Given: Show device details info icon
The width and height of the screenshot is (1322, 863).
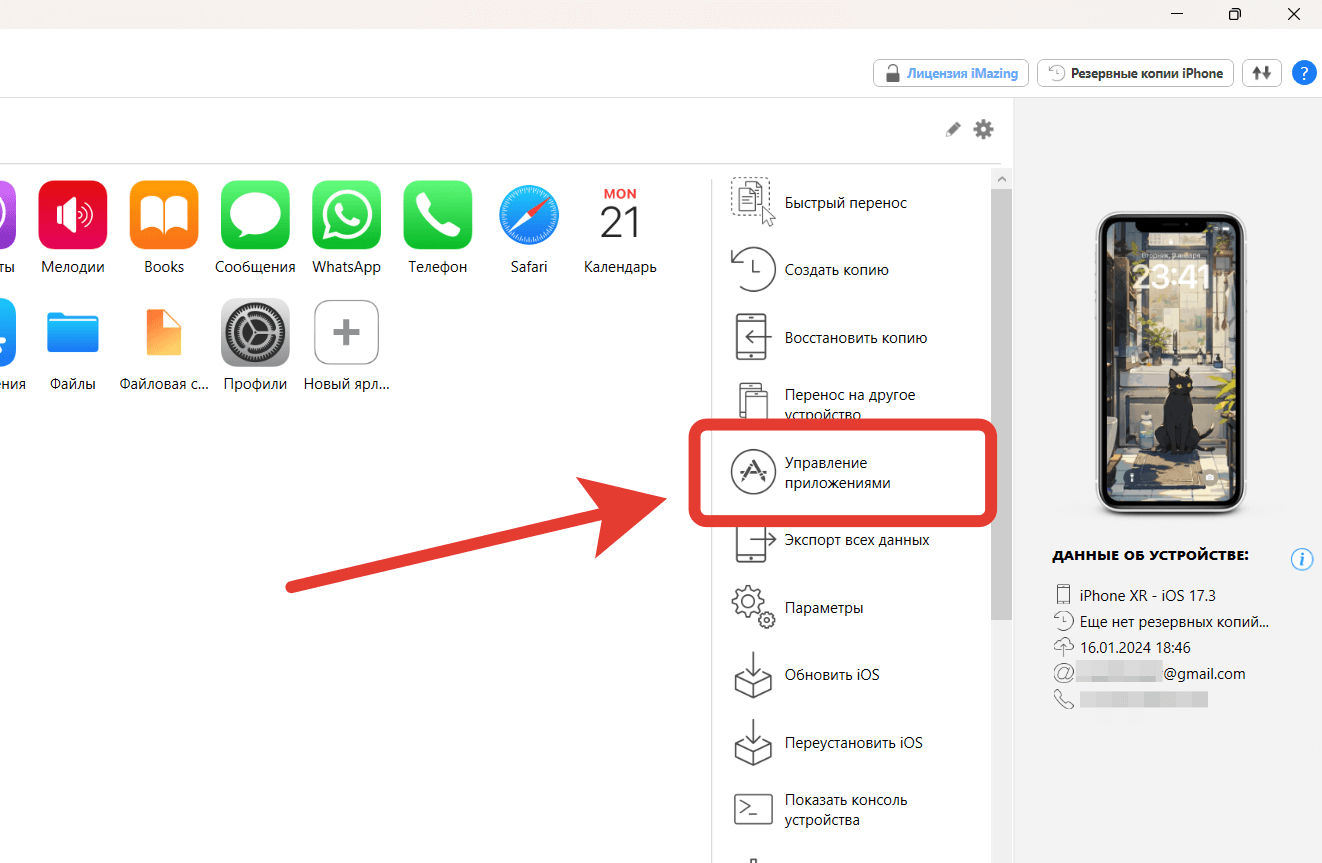Looking at the screenshot, I should coord(1301,559).
